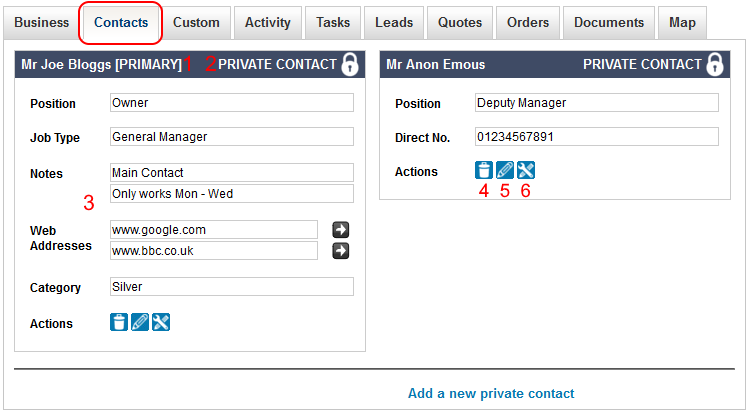The image size is (748, 414).
Task: Open tools icon for Anon Emous contact
Action: (526, 170)
